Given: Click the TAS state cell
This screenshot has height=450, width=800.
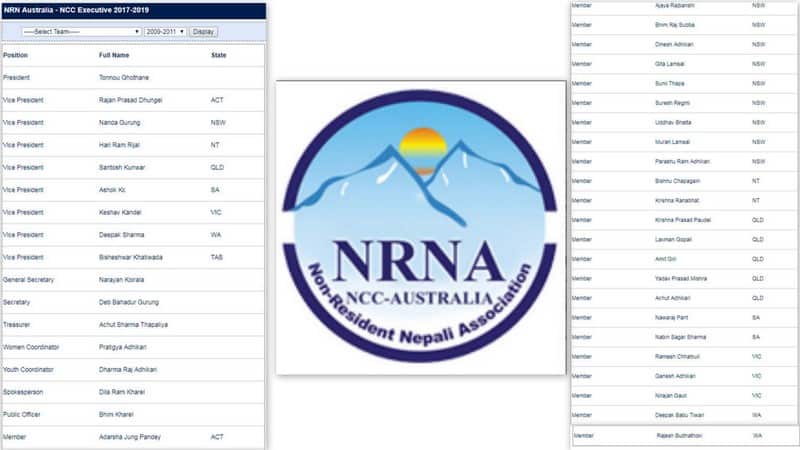Looking at the screenshot, I should [x=217, y=257].
